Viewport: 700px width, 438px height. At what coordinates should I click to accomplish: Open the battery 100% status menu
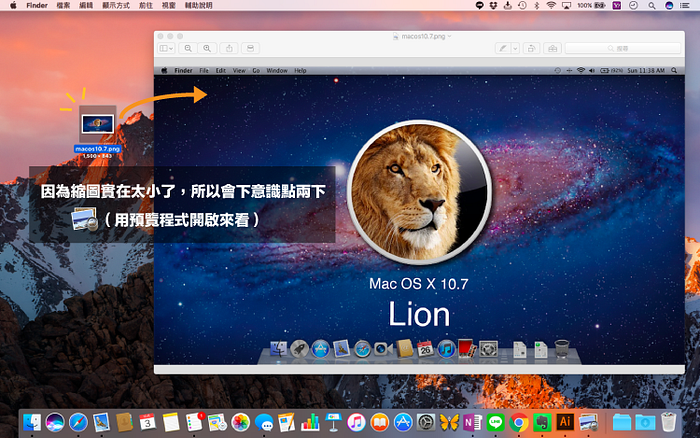pyautogui.click(x=591, y=5)
